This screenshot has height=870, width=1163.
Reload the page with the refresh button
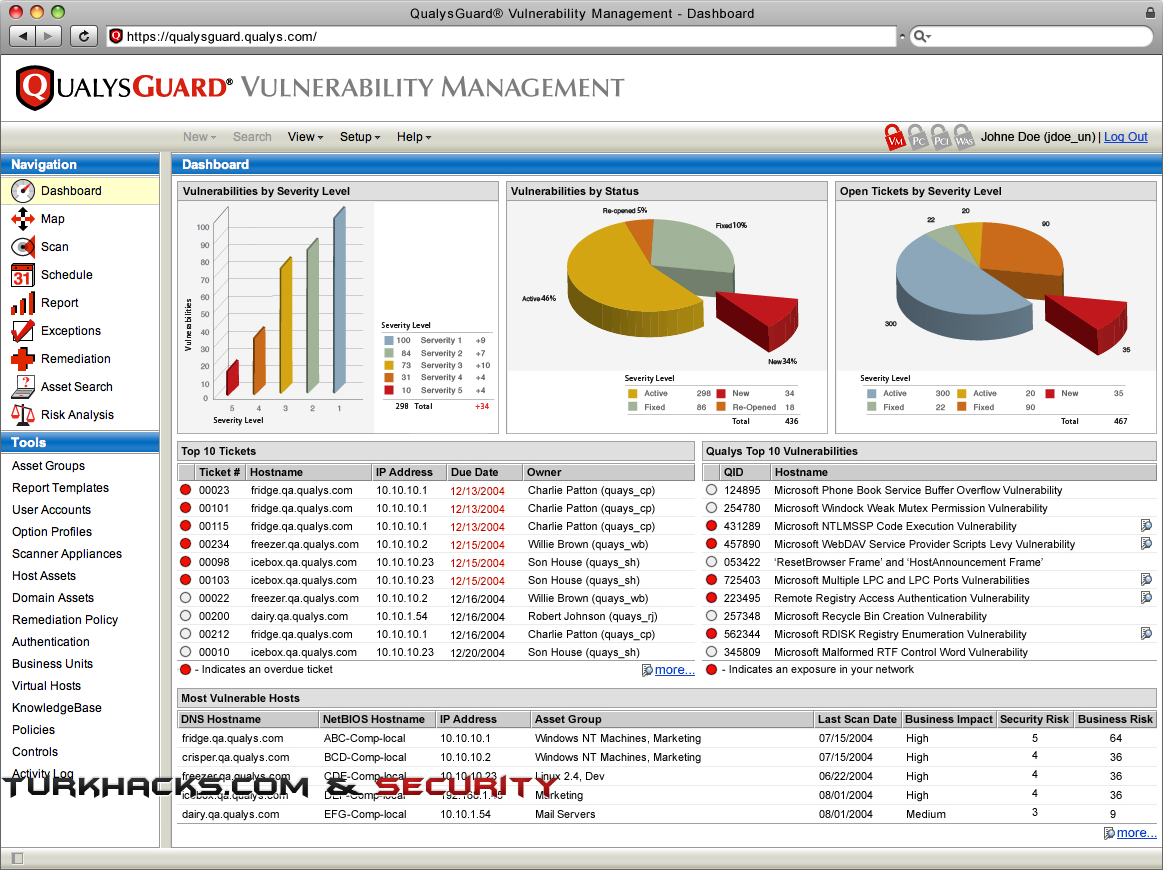[x=84, y=36]
